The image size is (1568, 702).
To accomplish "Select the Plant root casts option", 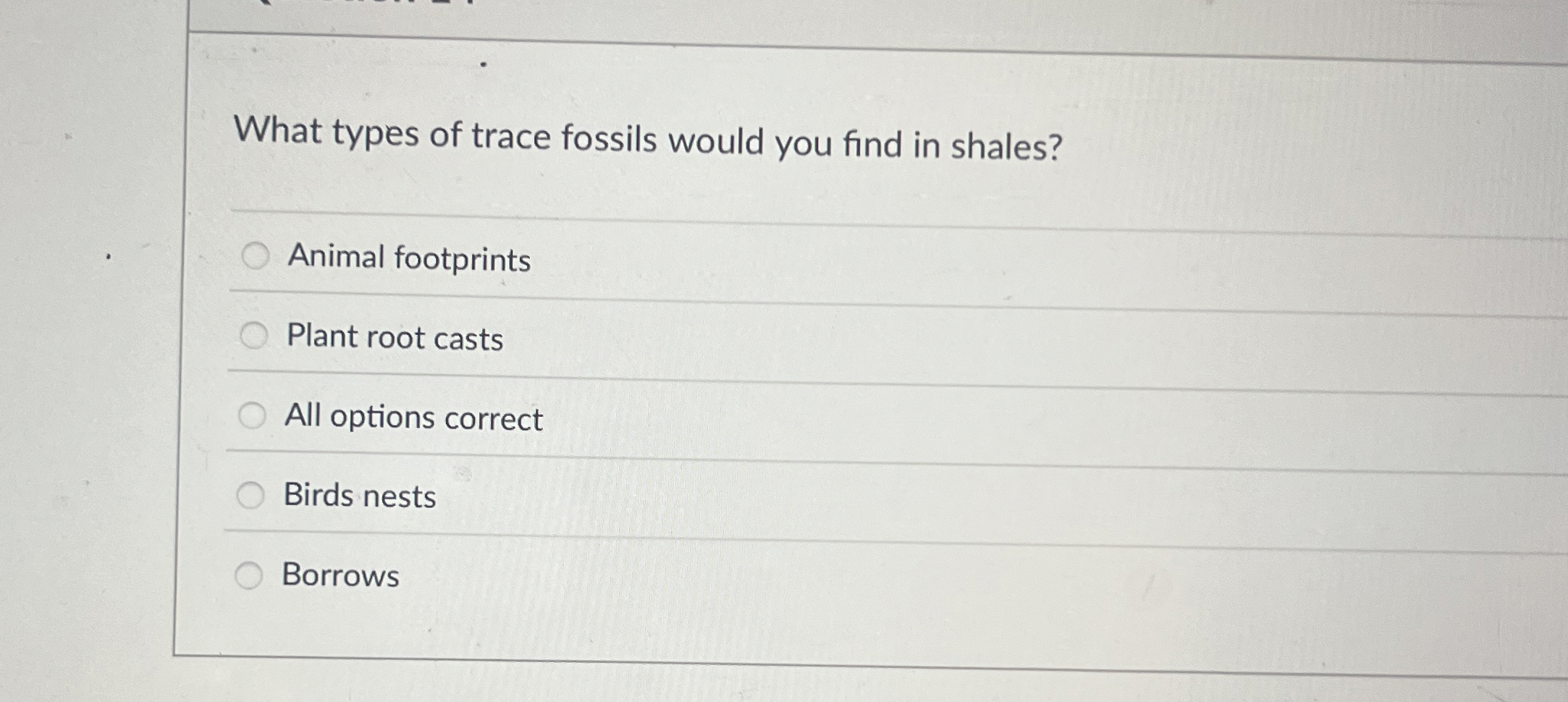I will [x=255, y=334].
